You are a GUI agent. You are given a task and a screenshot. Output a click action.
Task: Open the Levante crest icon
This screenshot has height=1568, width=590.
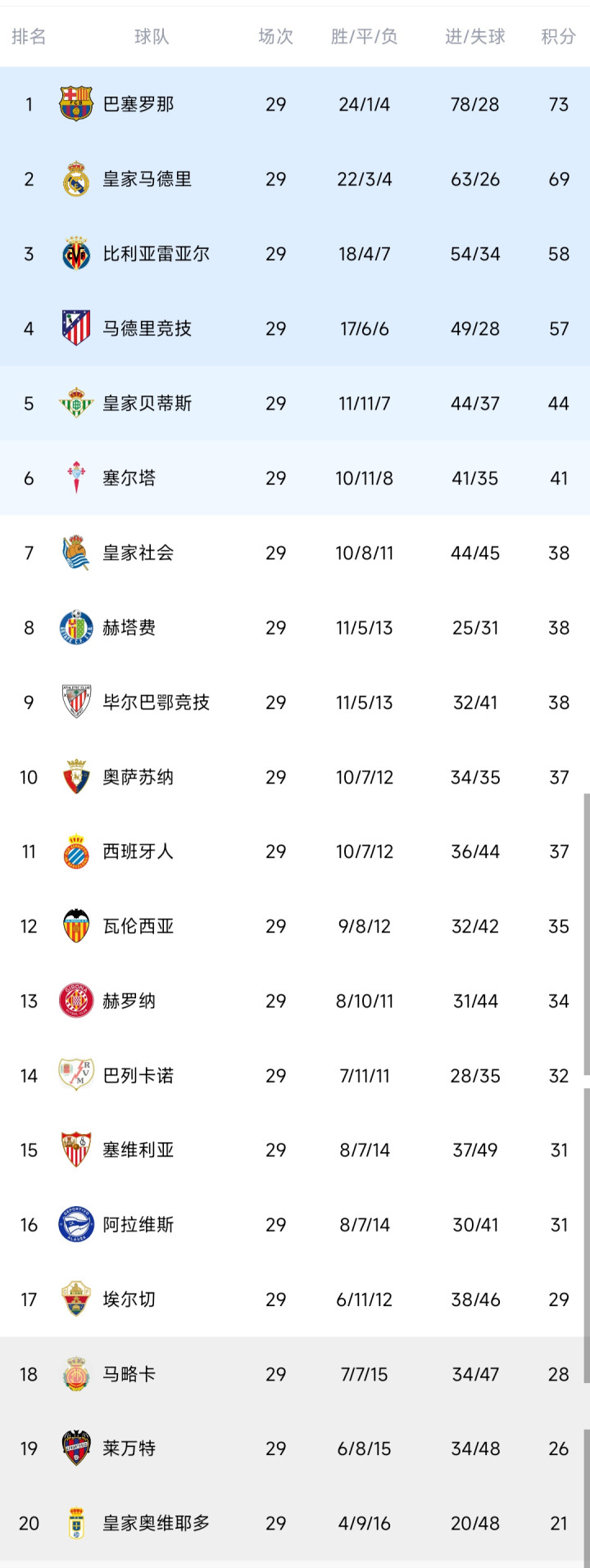[x=76, y=1448]
